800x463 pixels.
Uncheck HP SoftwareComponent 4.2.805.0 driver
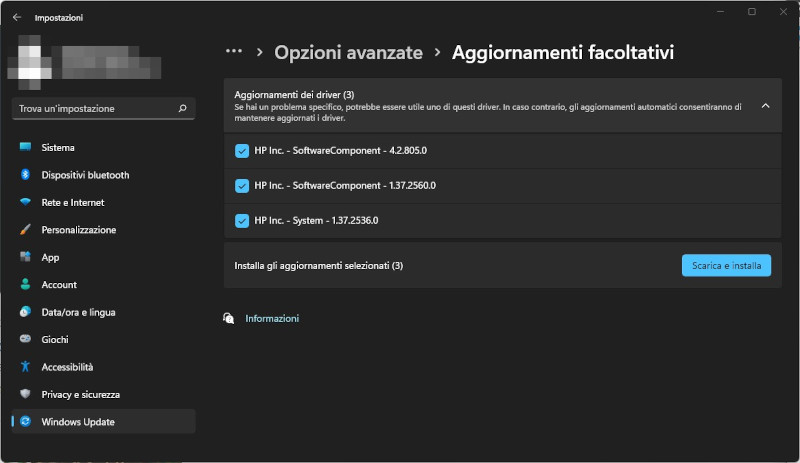tap(241, 151)
